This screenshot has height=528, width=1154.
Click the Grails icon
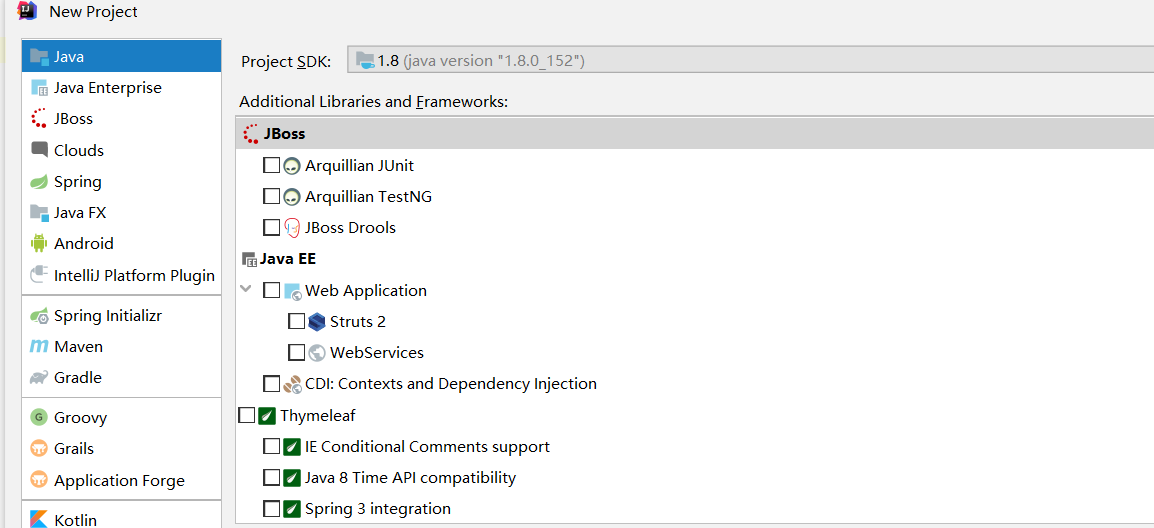39,448
